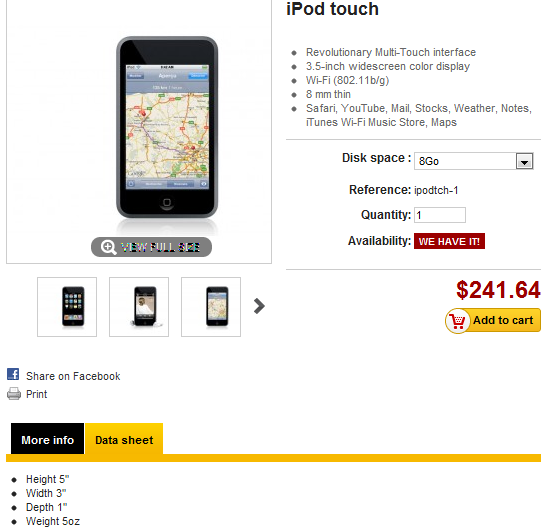Screen dimensions: 554x531
Task: Add the iPod touch to cart
Action: pyautogui.click(x=493, y=320)
